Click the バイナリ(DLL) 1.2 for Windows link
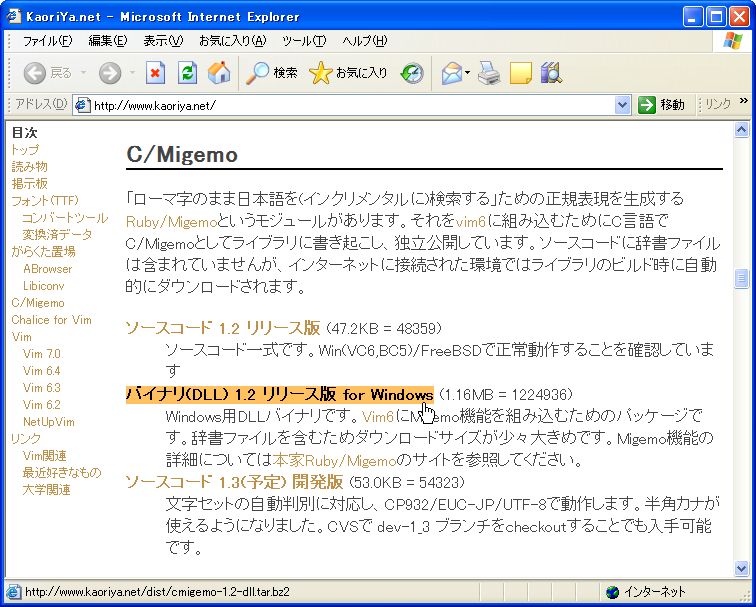This screenshot has width=756, height=607. click(x=279, y=394)
